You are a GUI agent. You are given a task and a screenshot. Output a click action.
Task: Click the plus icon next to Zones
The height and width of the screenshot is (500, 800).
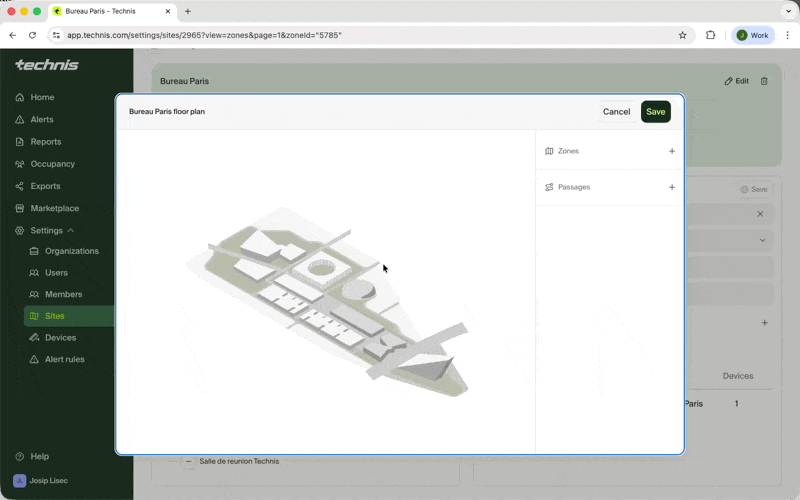point(671,151)
